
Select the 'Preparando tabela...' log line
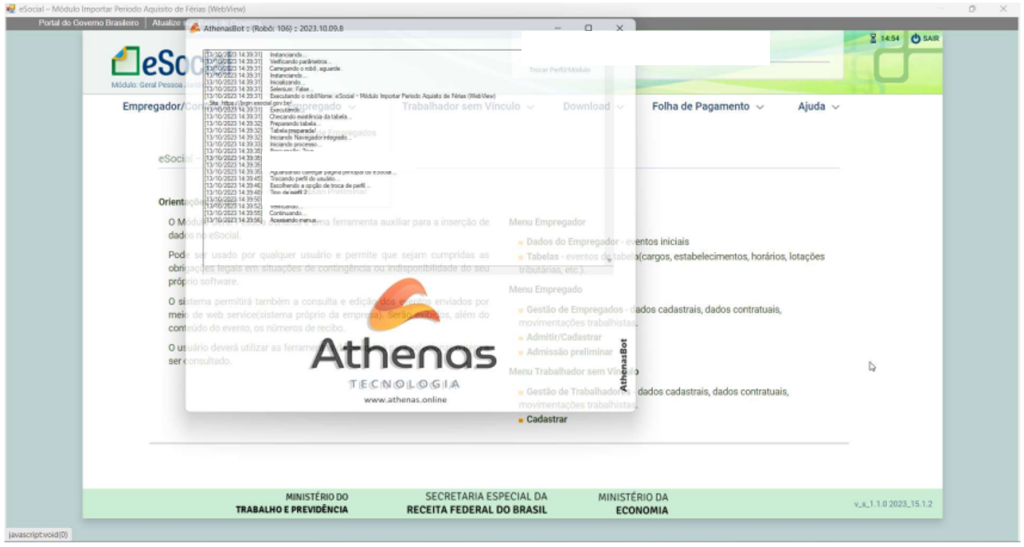263,123
